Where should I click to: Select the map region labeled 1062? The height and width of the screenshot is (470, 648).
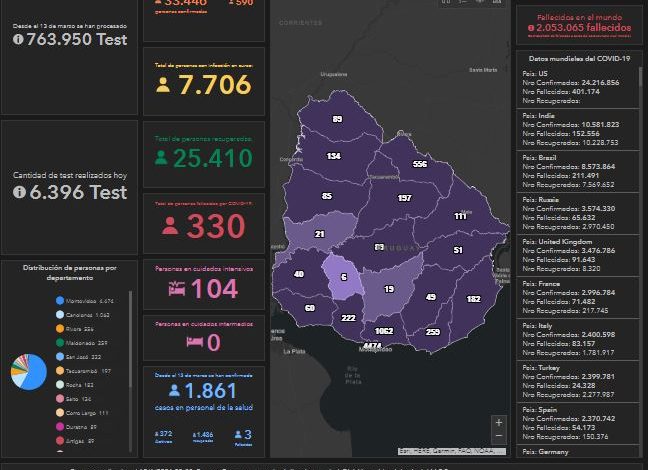[x=383, y=330]
